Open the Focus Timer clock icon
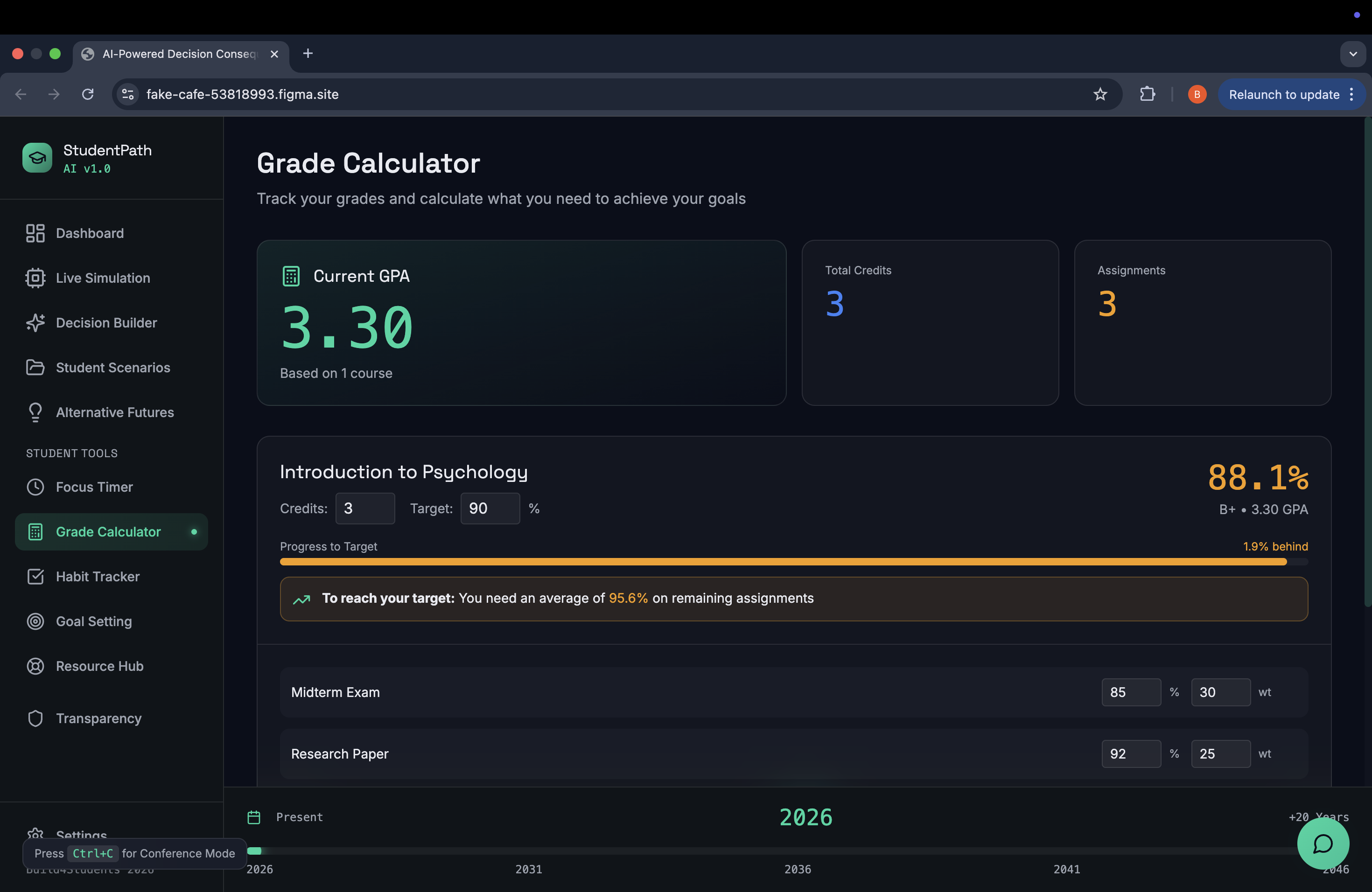This screenshot has width=1372, height=892. (x=35, y=487)
